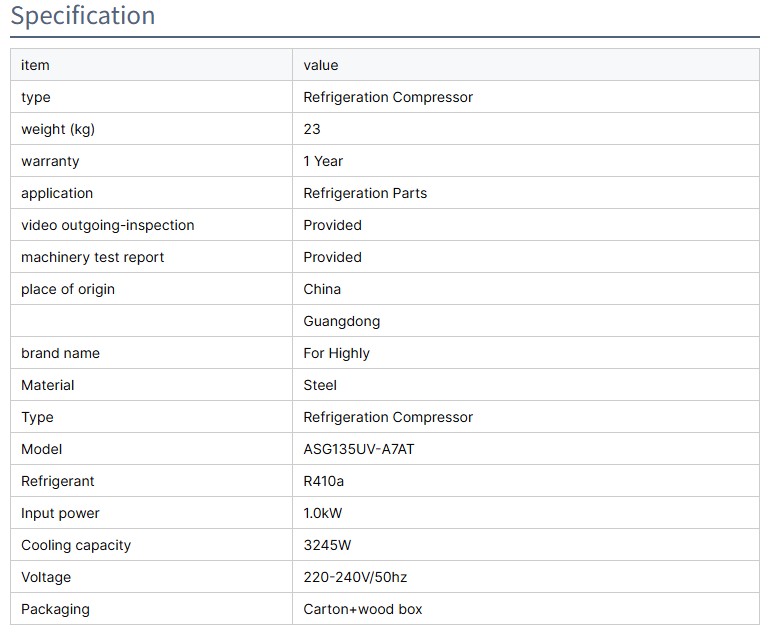770x640 pixels.
Task: Select the video outgoing-inspection label
Action: (107, 225)
